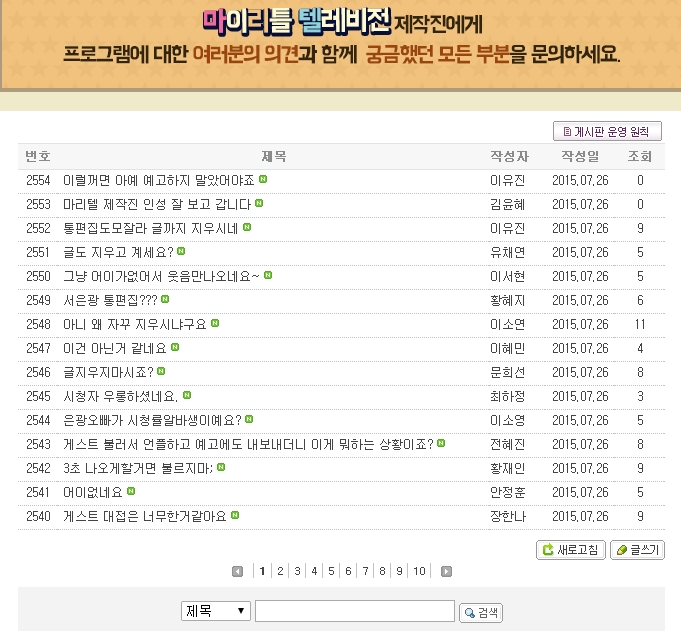The width and height of the screenshot is (681, 639).
Task: Select current page number 1
Action: (262, 571)
